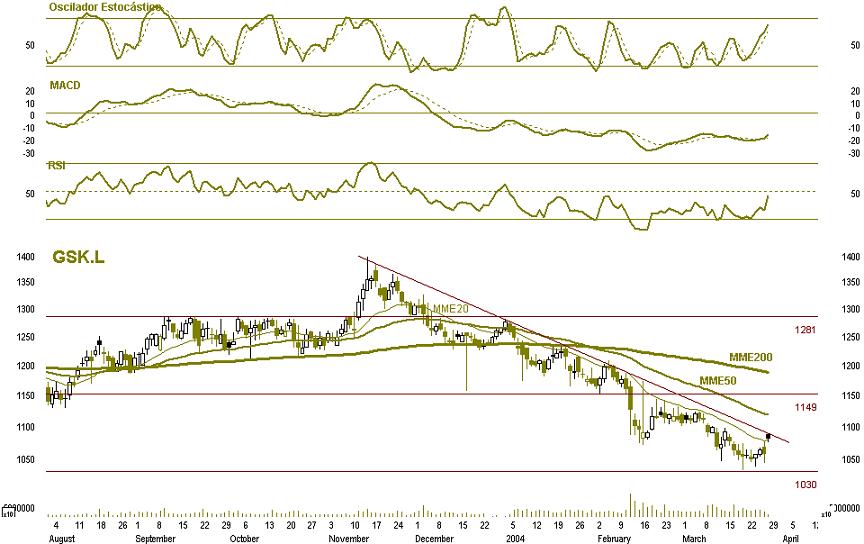
Task: Select the MACD indicator label
Action: click(x=64, y=85)
